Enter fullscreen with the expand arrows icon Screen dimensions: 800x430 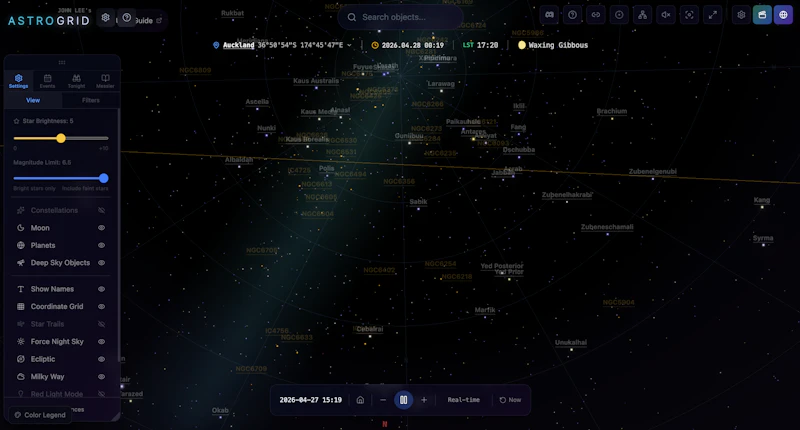[712, 15]
